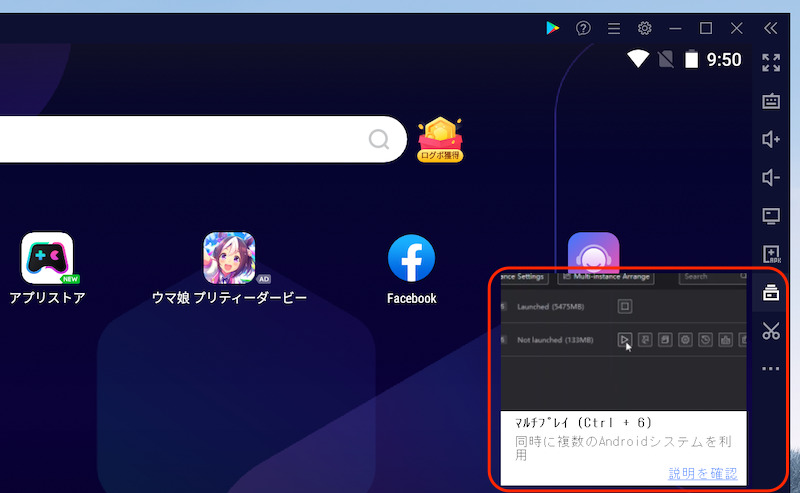Open system settings gear icon

(645, 28)
